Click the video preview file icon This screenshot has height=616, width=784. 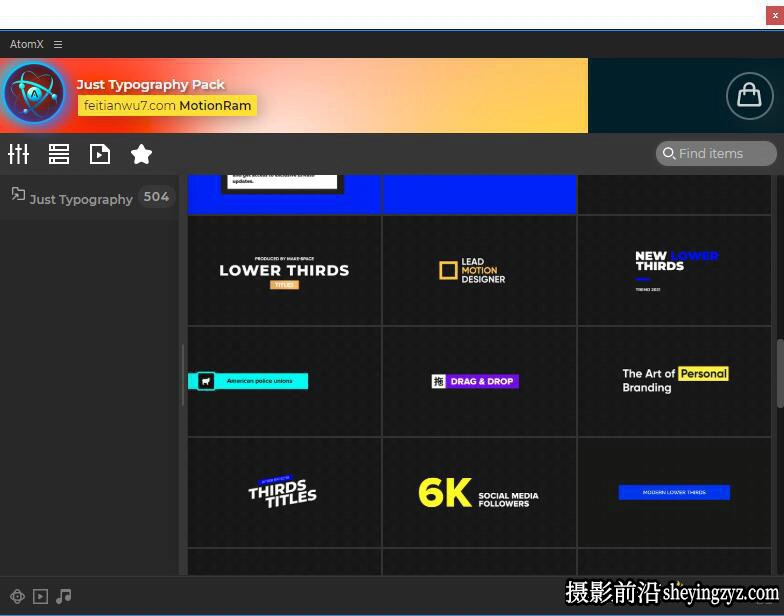coord(100,154)
